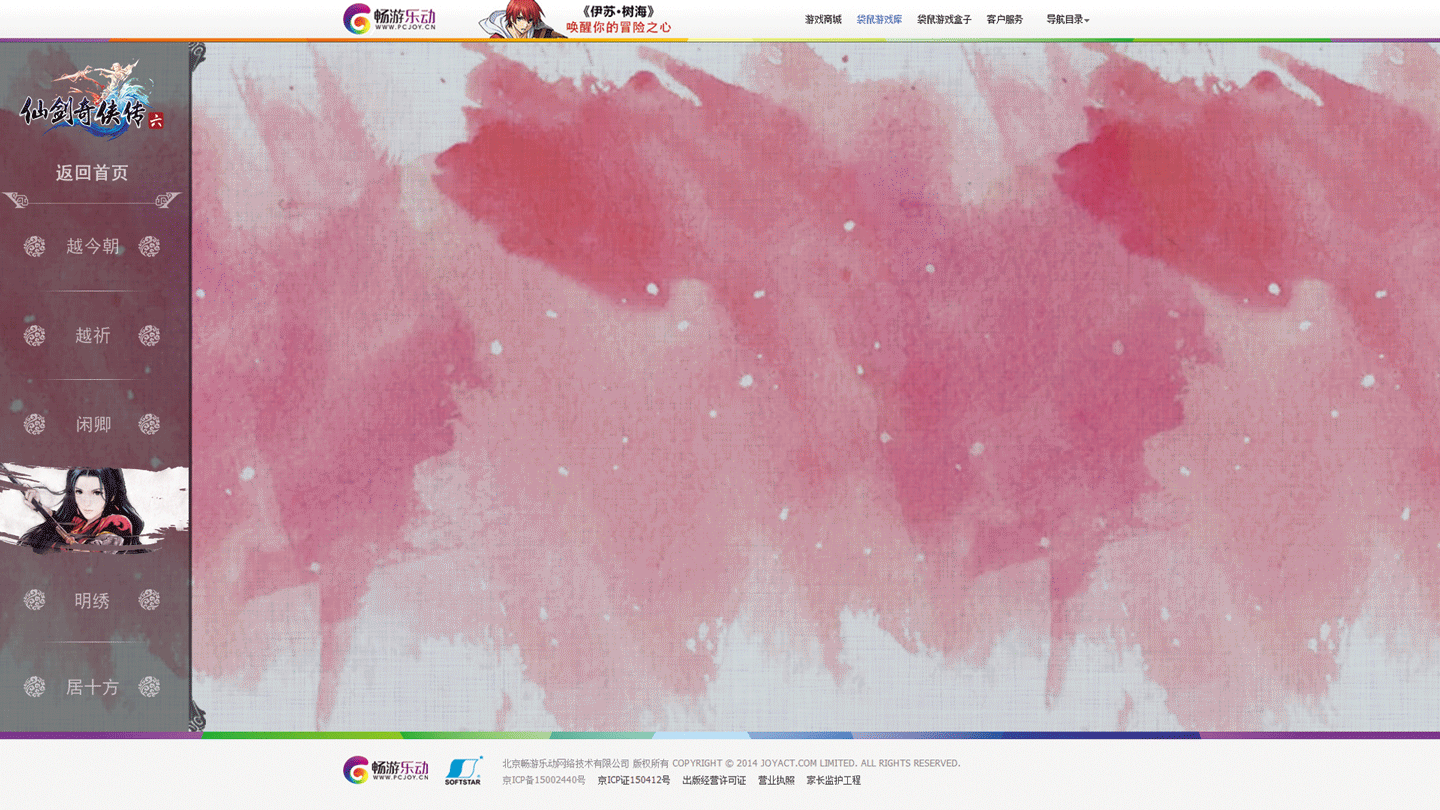Open the 家长监护工程 footer link

(833, 780)
